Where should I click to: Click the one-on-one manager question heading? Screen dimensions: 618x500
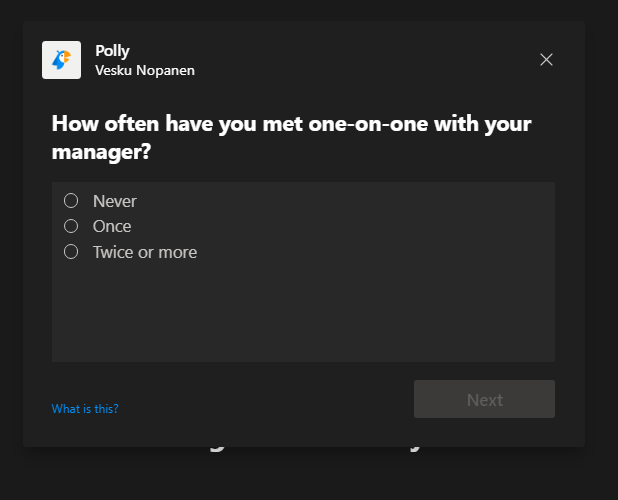[x=290, y=138]
